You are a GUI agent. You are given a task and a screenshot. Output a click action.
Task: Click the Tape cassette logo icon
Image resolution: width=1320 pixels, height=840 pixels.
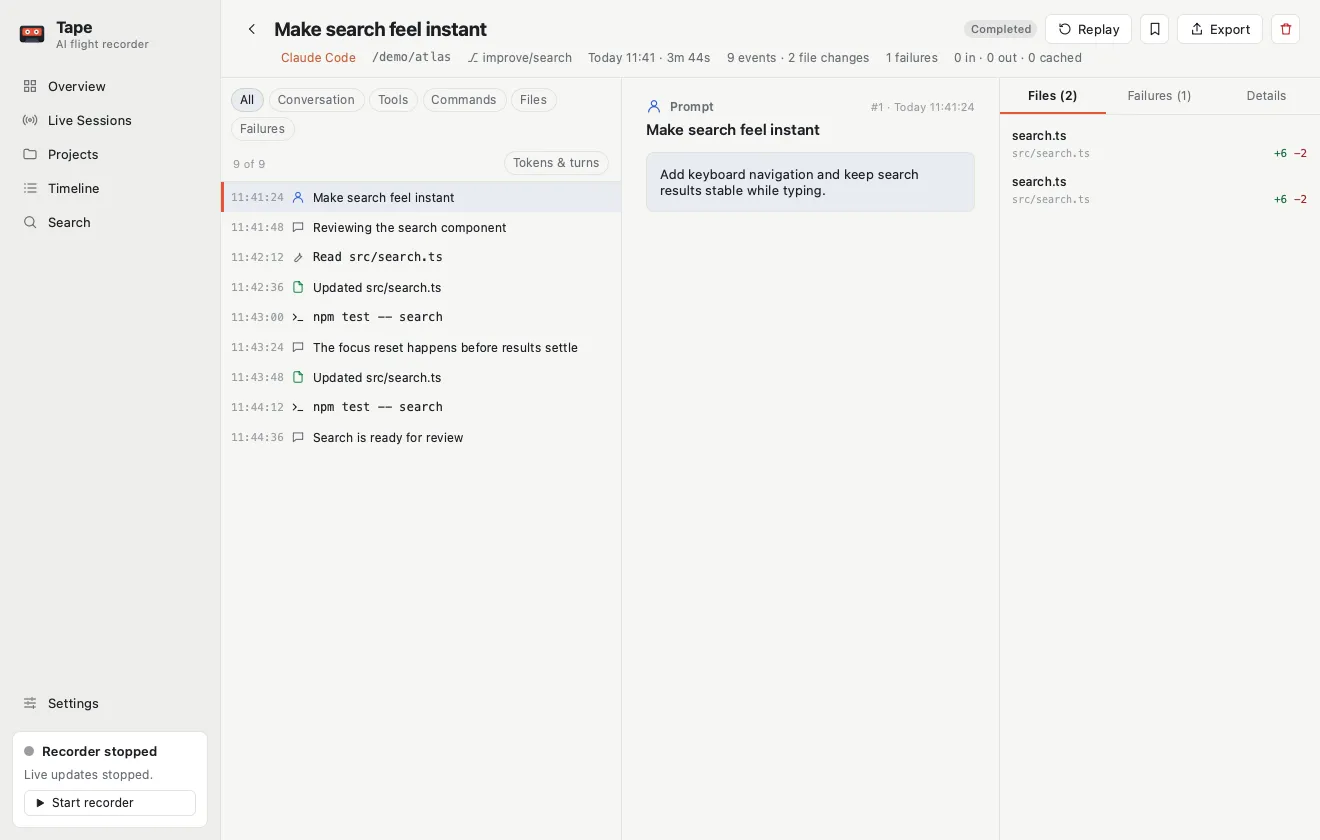pos(32,34)
